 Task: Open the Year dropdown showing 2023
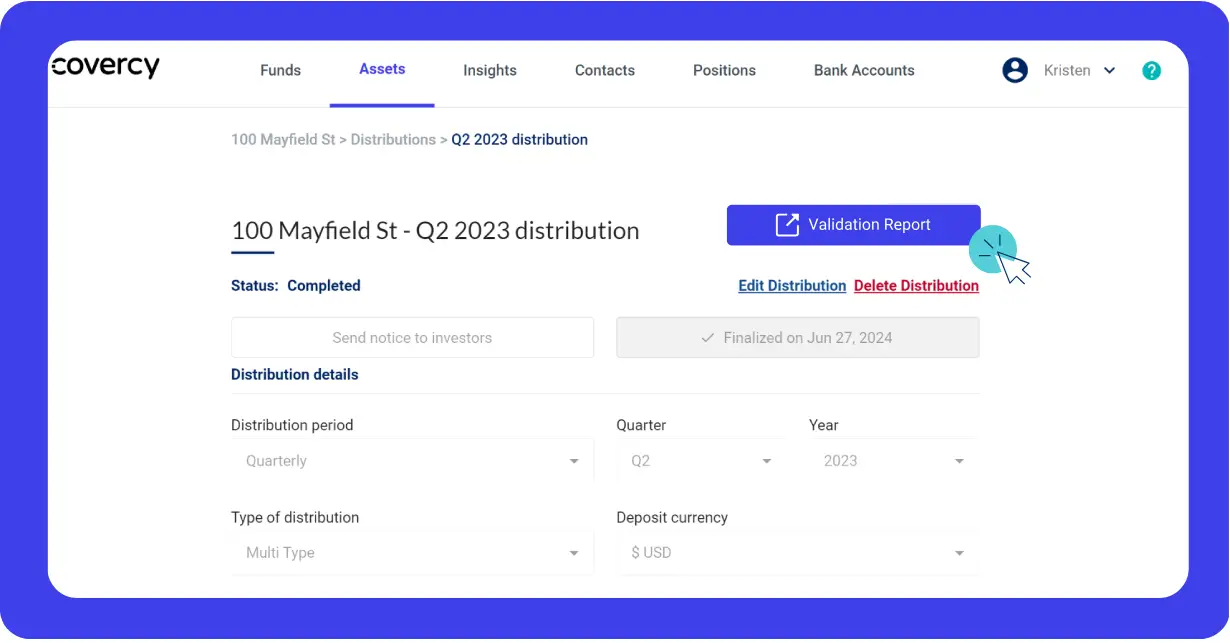point(959,460)
